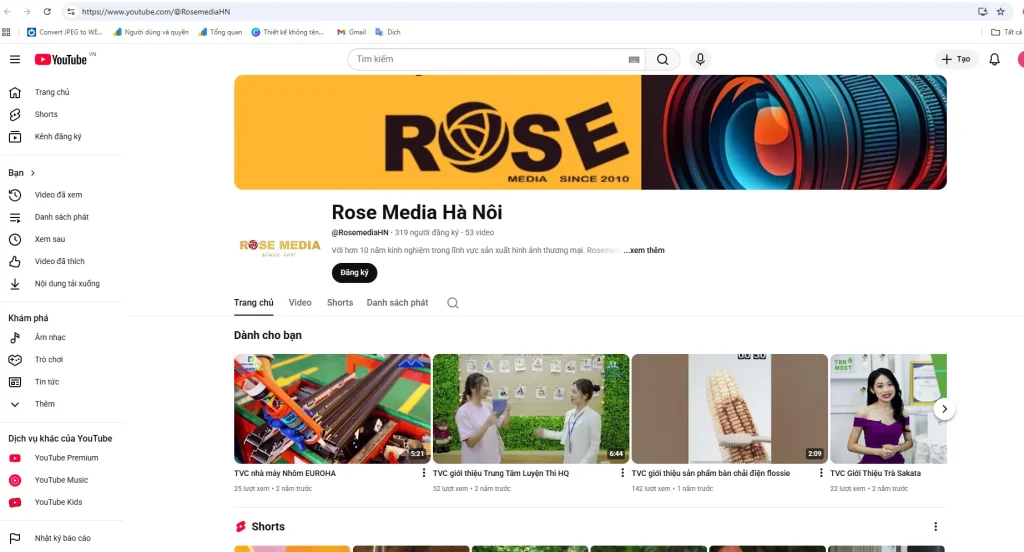The width and height of the screenshot is (1024, 552).
Task: Click the Đăng ký subscribe button
Action: click(x=354, y=273)
